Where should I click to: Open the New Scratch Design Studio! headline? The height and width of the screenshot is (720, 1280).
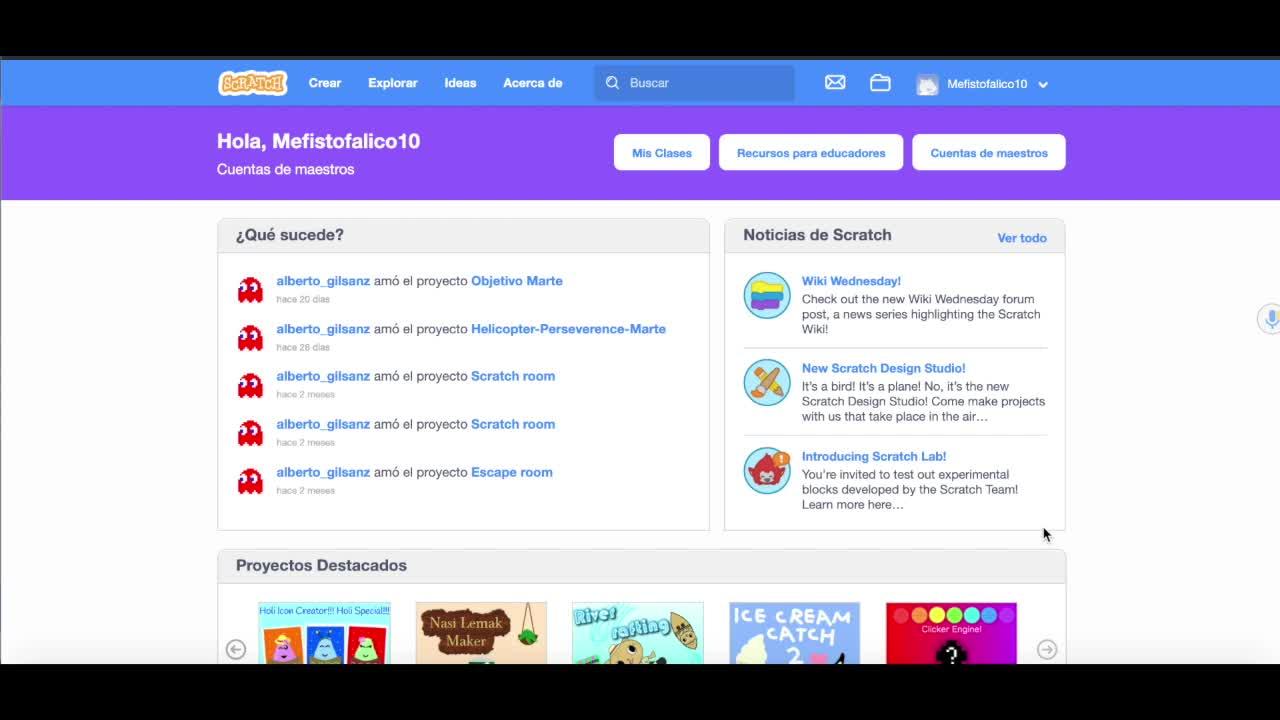pyautogui.click(x=884, y=368)
